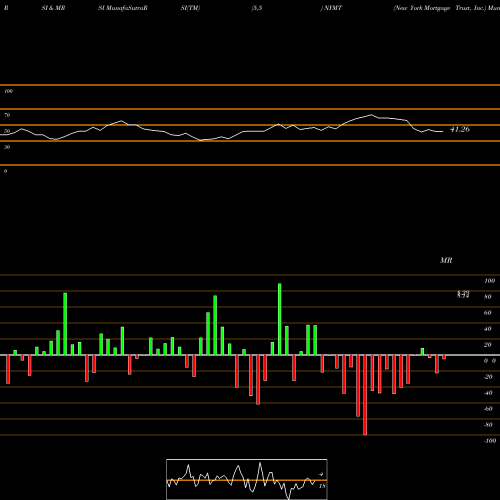
Task: Click the -100 label on the MR axis
Action: [490, 441]
